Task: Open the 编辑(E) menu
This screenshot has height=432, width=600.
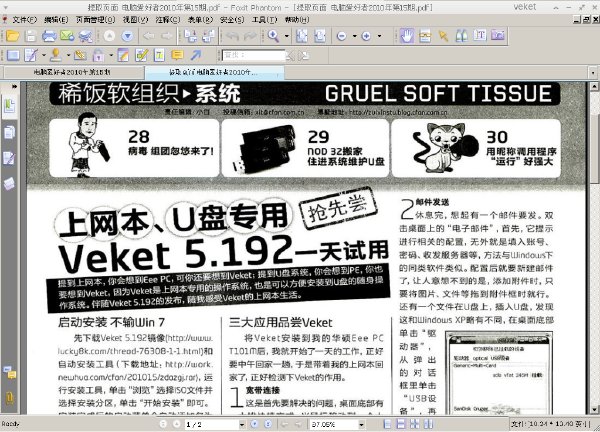Action: tap(56, 20)
